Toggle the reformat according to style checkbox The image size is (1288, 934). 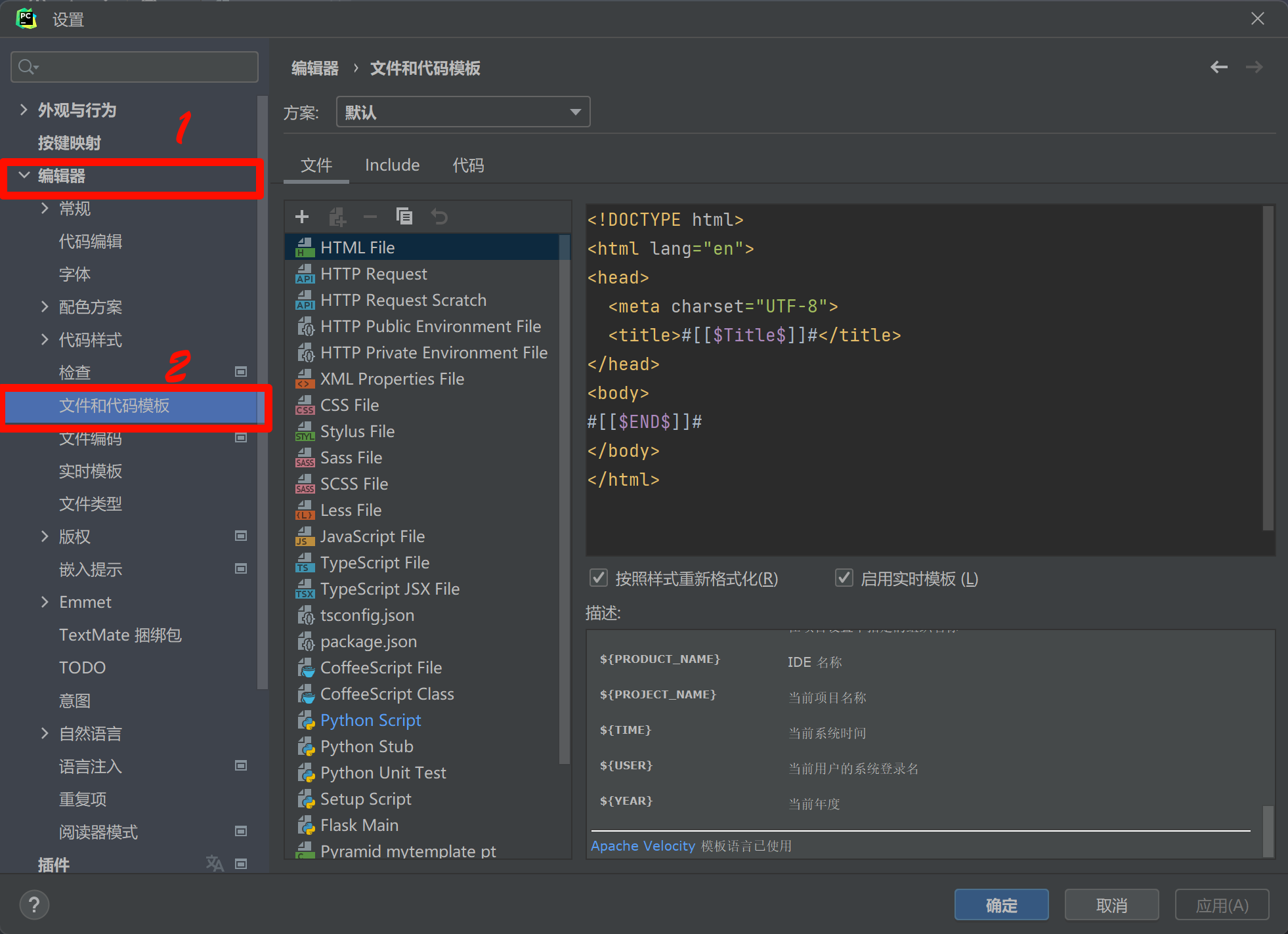[x=598, y=578]
